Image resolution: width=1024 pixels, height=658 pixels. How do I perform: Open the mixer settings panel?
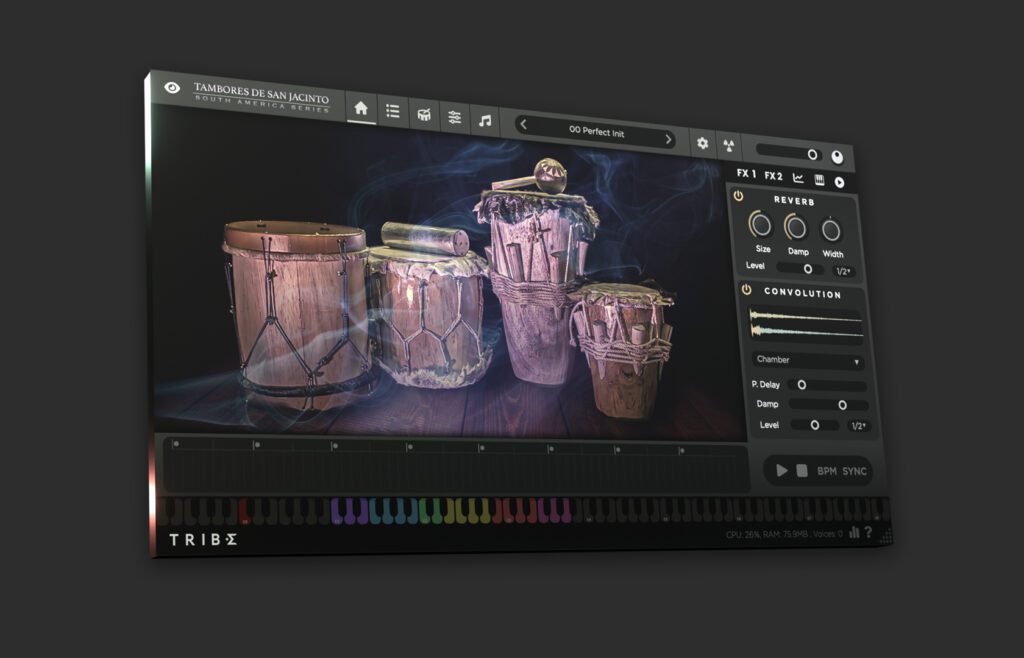coord(455,119)
